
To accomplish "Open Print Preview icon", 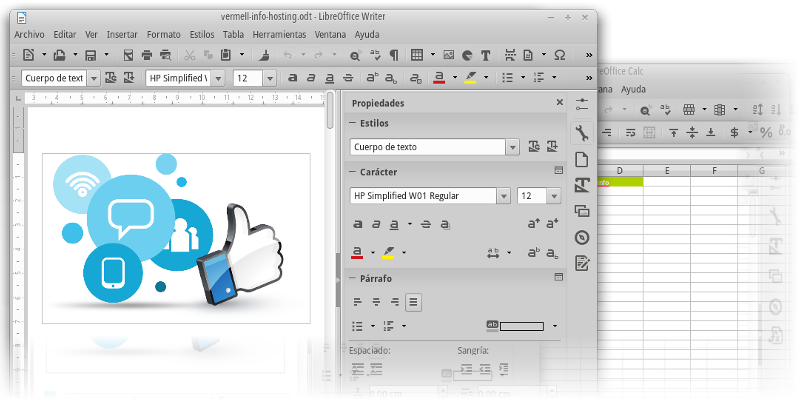I will (165, 55).
